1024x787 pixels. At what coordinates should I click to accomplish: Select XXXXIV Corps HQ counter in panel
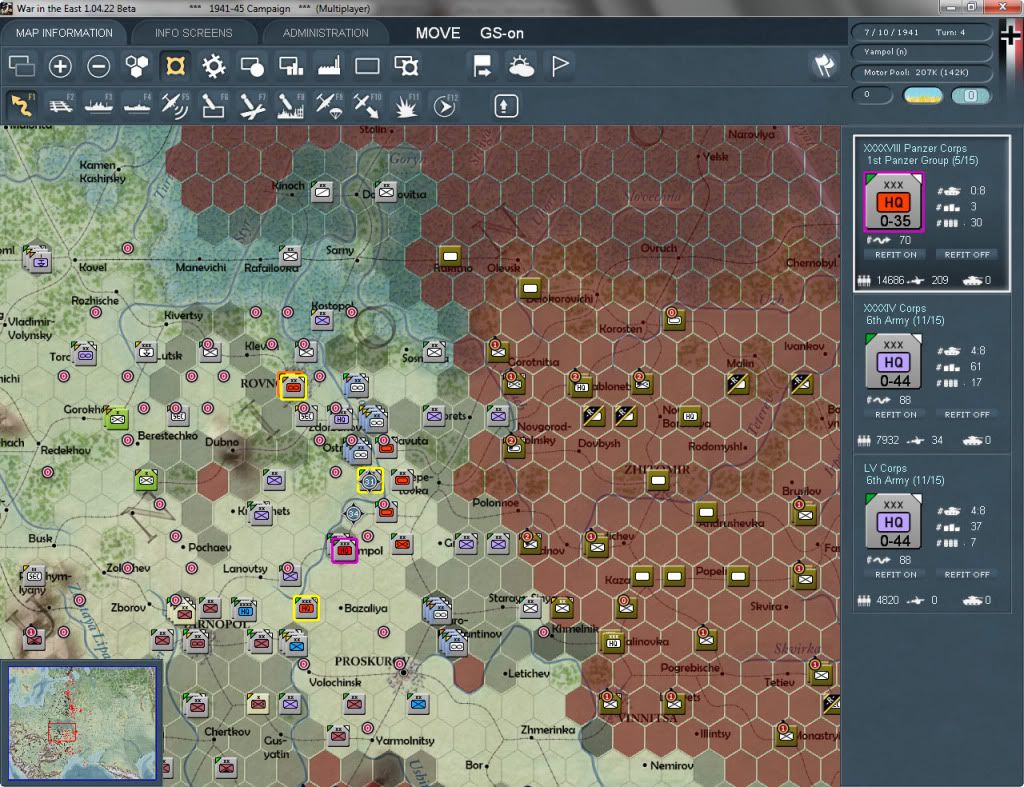(893, 362)
